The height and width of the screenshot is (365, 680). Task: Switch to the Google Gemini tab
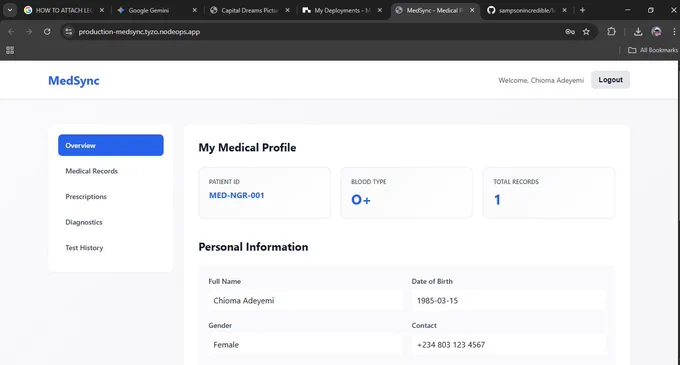(x=157, y=10)
